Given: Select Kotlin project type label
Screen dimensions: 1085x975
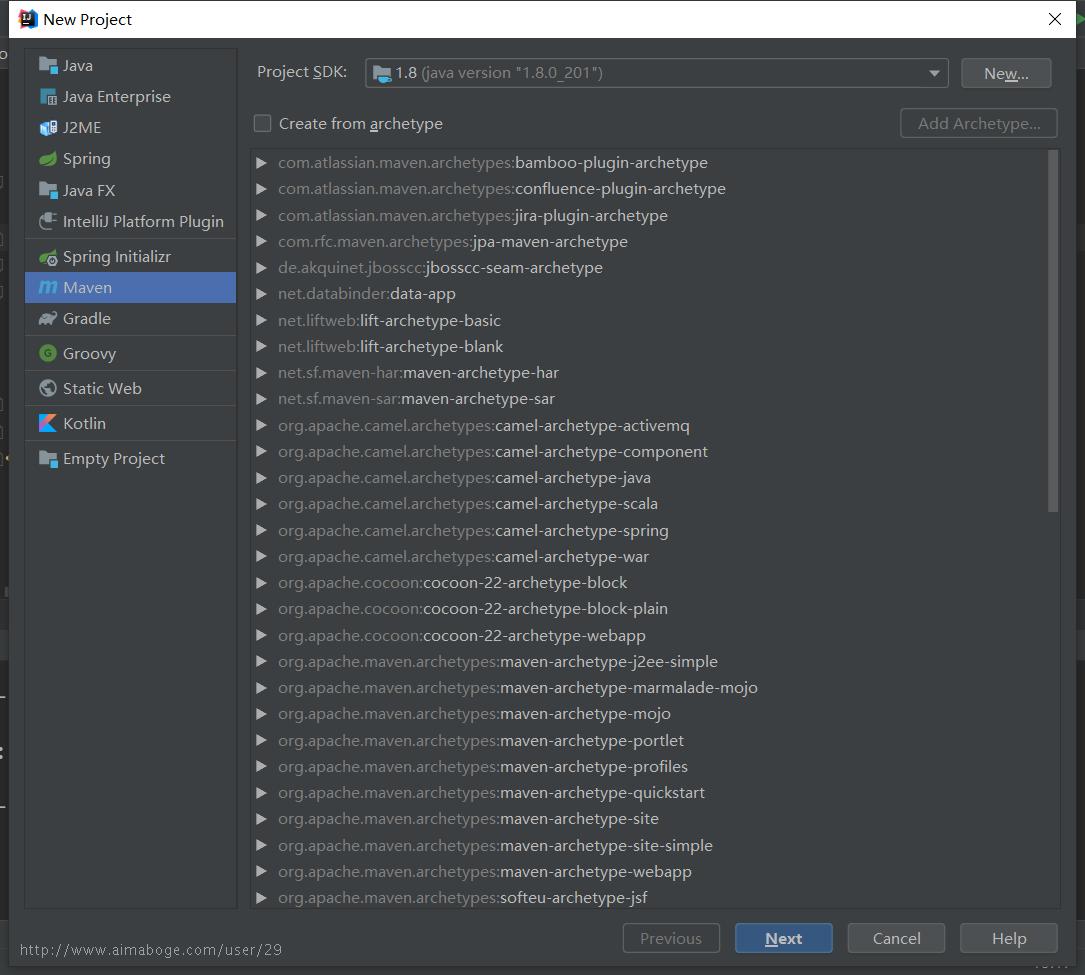Looking at the screenshot, I should click(x=84, y=423).
